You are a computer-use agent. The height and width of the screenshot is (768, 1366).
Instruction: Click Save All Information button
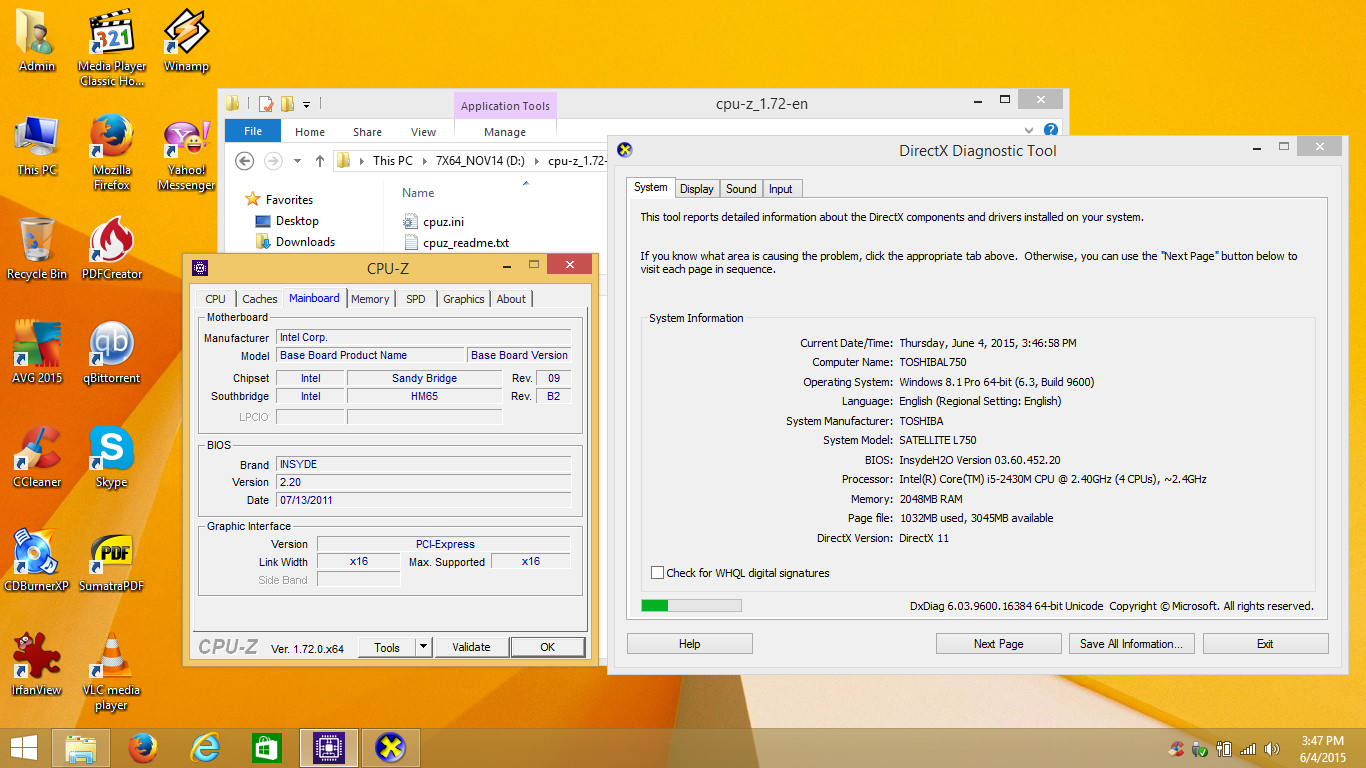1131,644
